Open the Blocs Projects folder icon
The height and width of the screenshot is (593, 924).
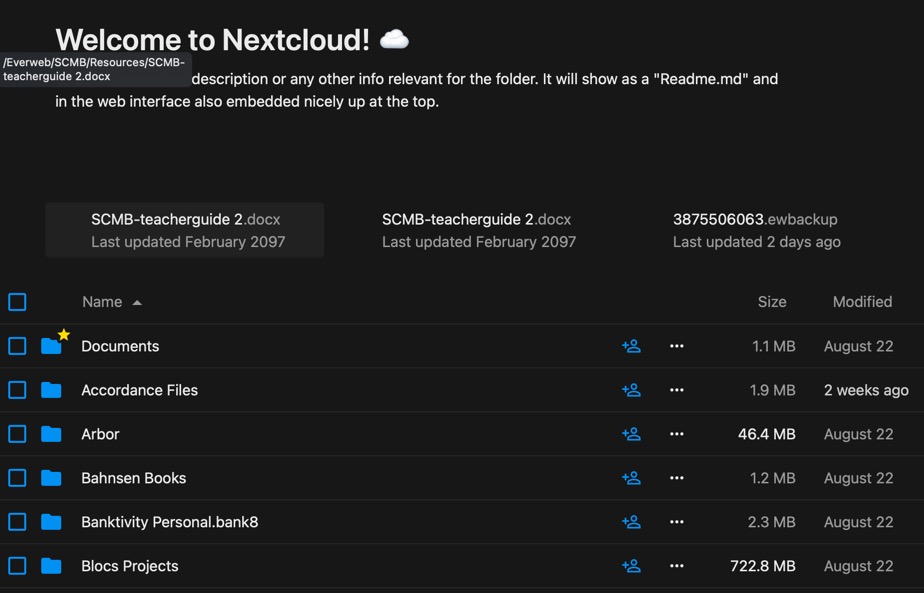click(51, 566)
